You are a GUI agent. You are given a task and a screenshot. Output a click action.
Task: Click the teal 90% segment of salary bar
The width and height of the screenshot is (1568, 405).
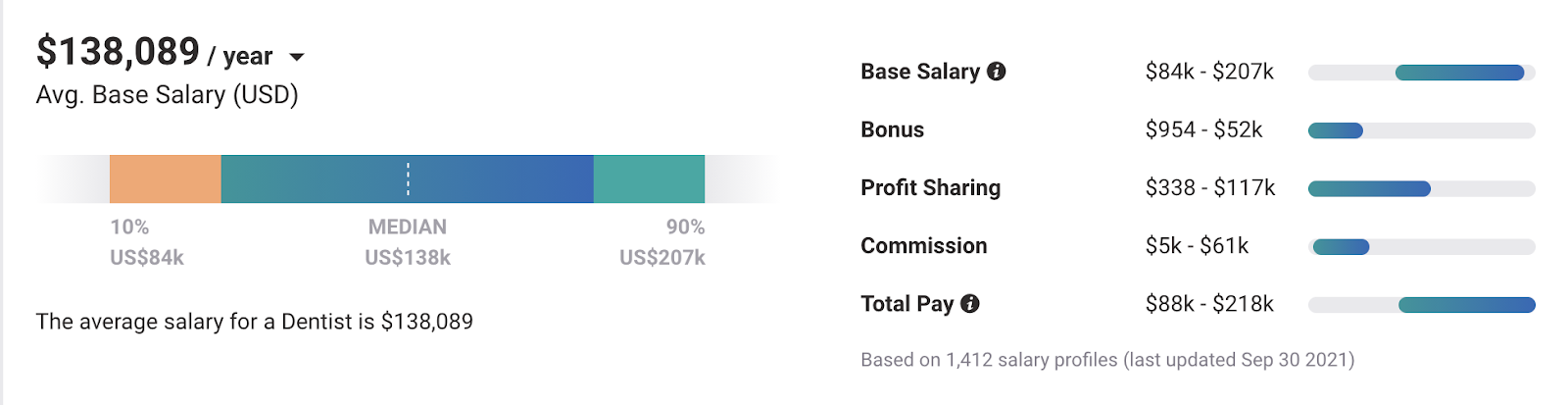pyautogui.click(x=649, y=178)
